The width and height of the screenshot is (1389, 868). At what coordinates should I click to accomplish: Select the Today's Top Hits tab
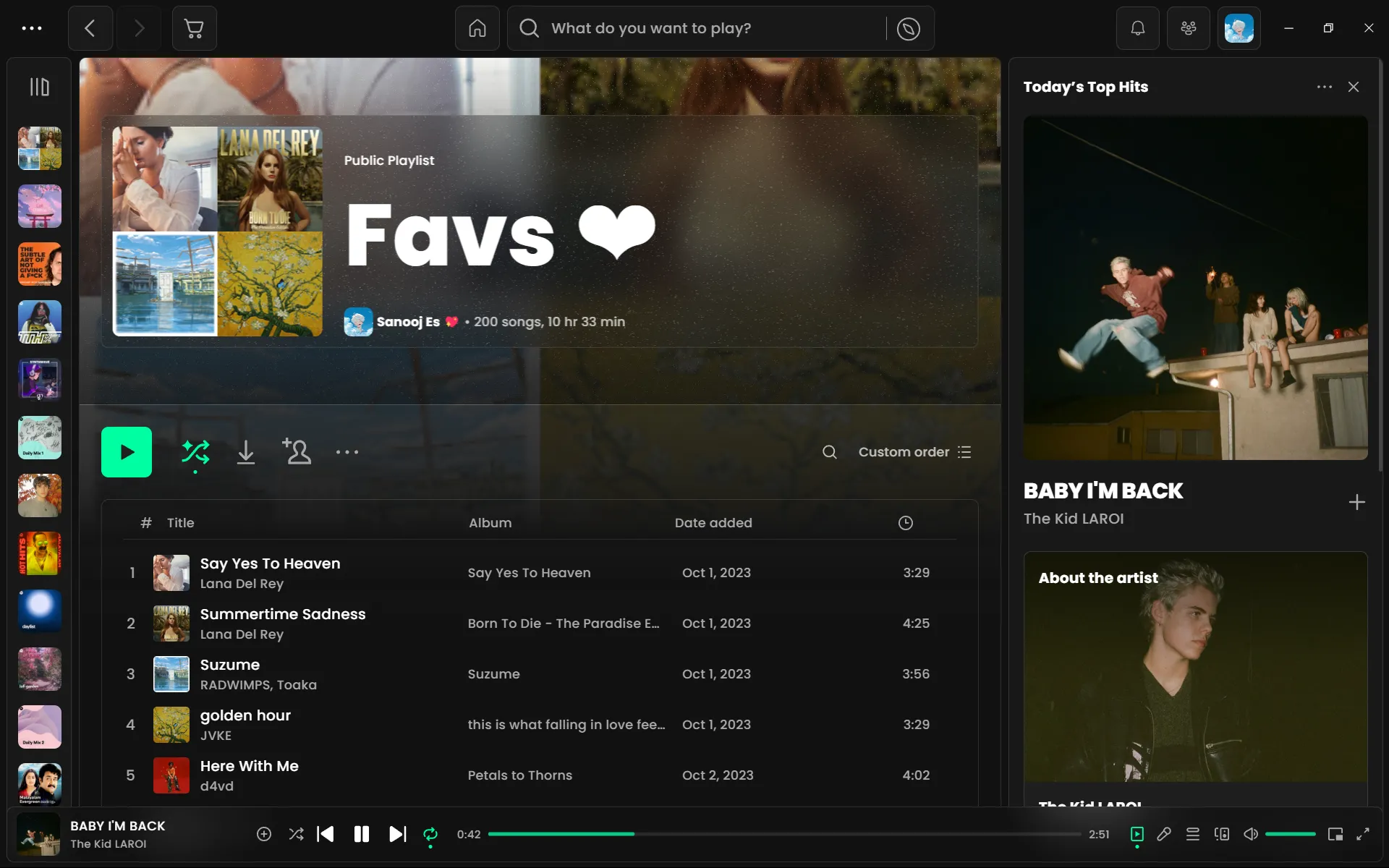(x=1085, y=87)
